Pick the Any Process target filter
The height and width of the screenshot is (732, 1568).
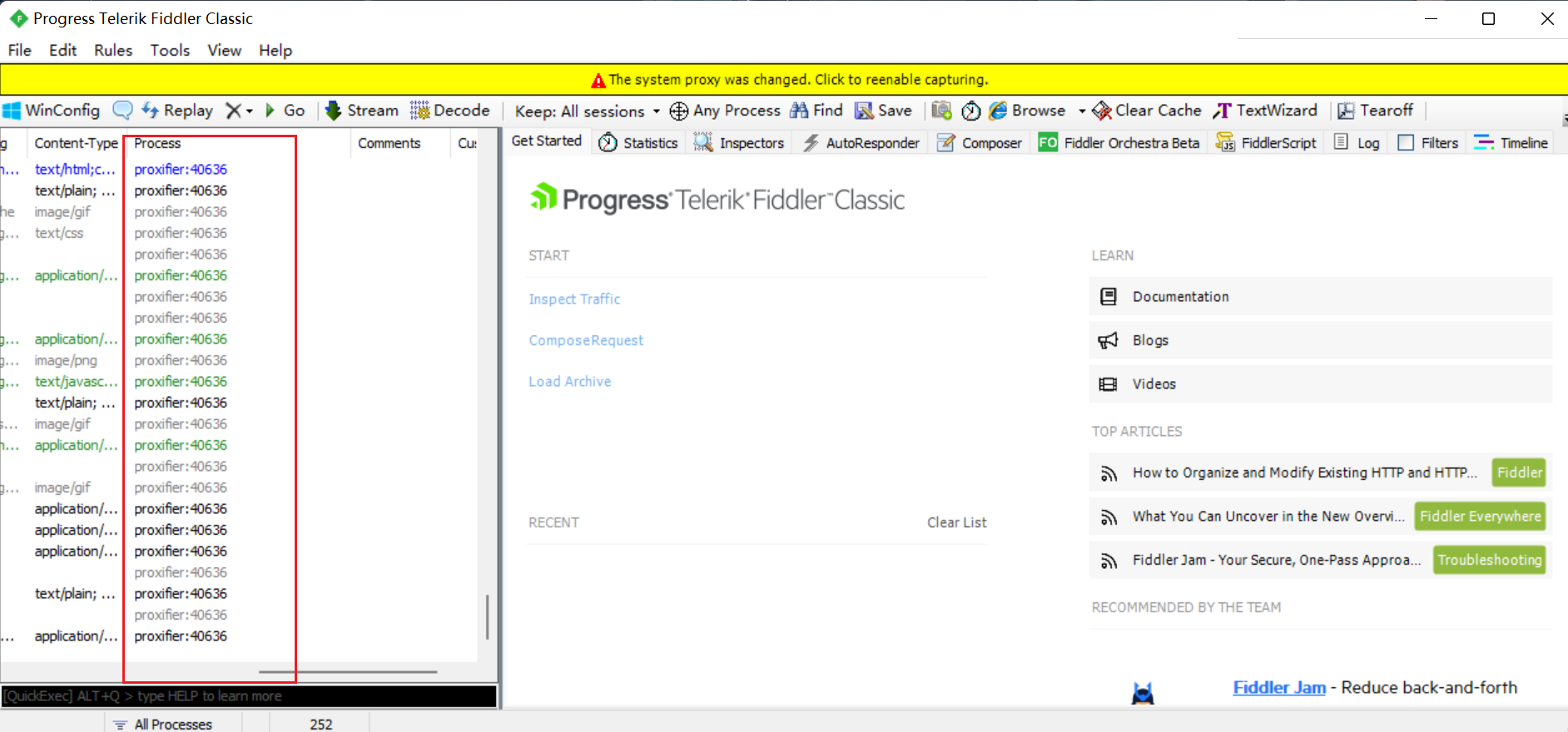[x=725, y=111]
